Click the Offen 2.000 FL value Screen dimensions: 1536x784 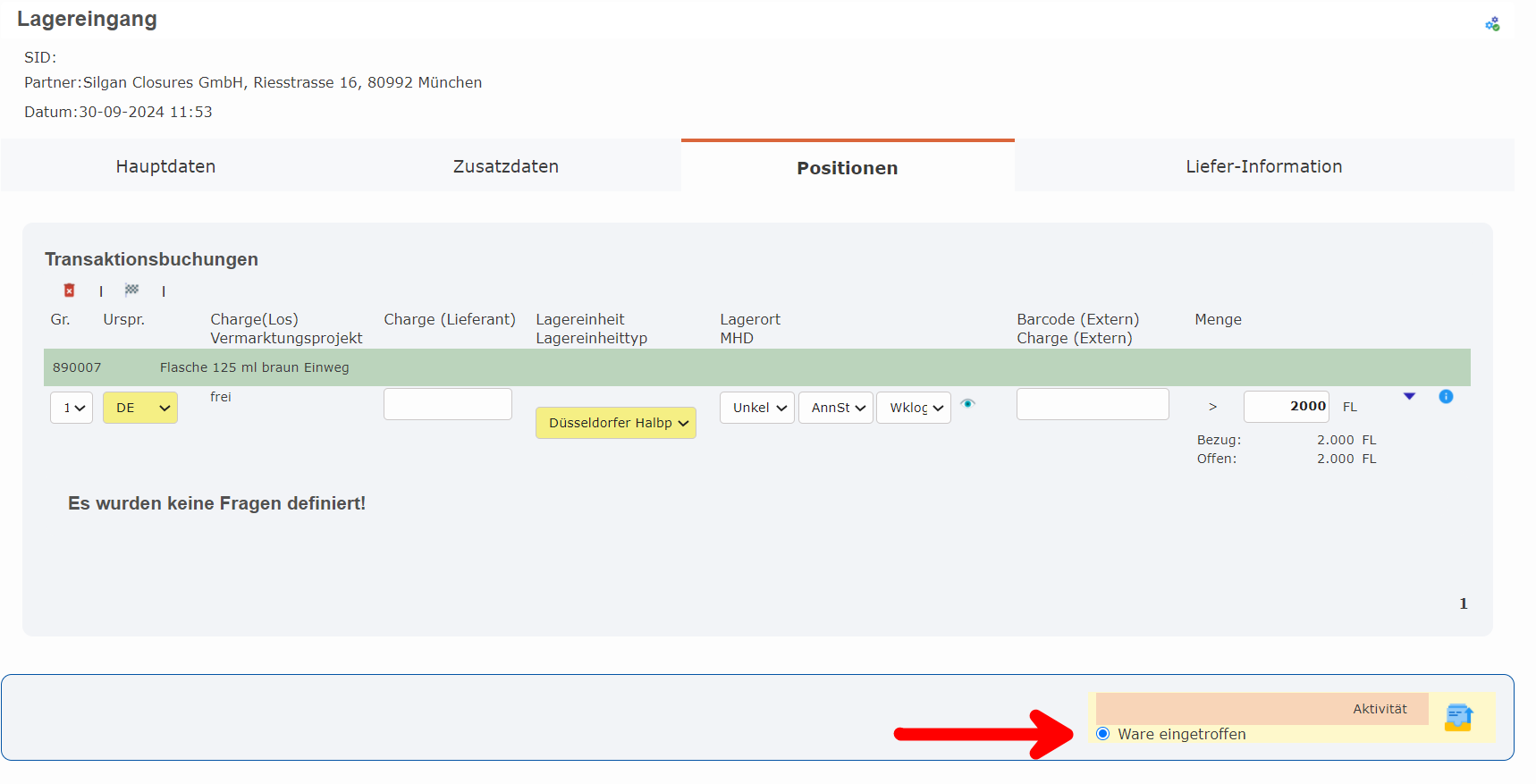click(1346, 459)
